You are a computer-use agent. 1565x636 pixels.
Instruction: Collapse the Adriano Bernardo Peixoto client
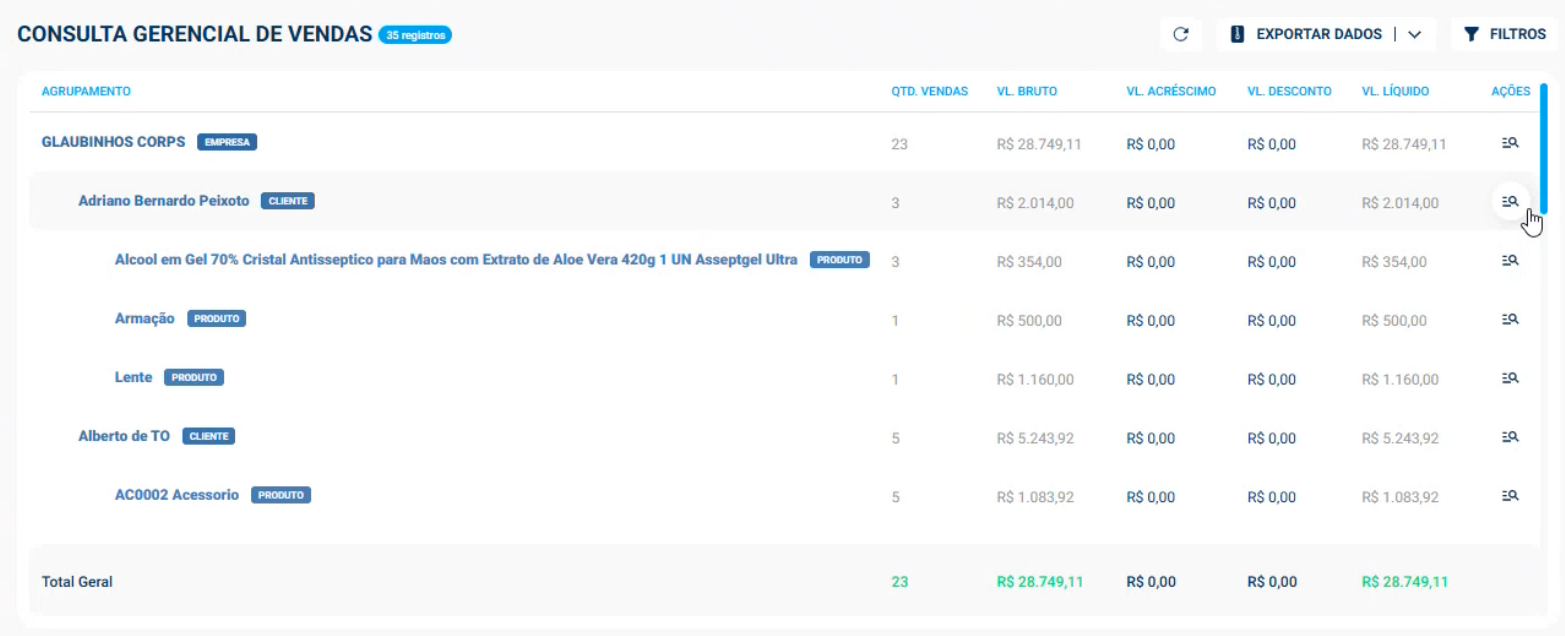point(164,201)
